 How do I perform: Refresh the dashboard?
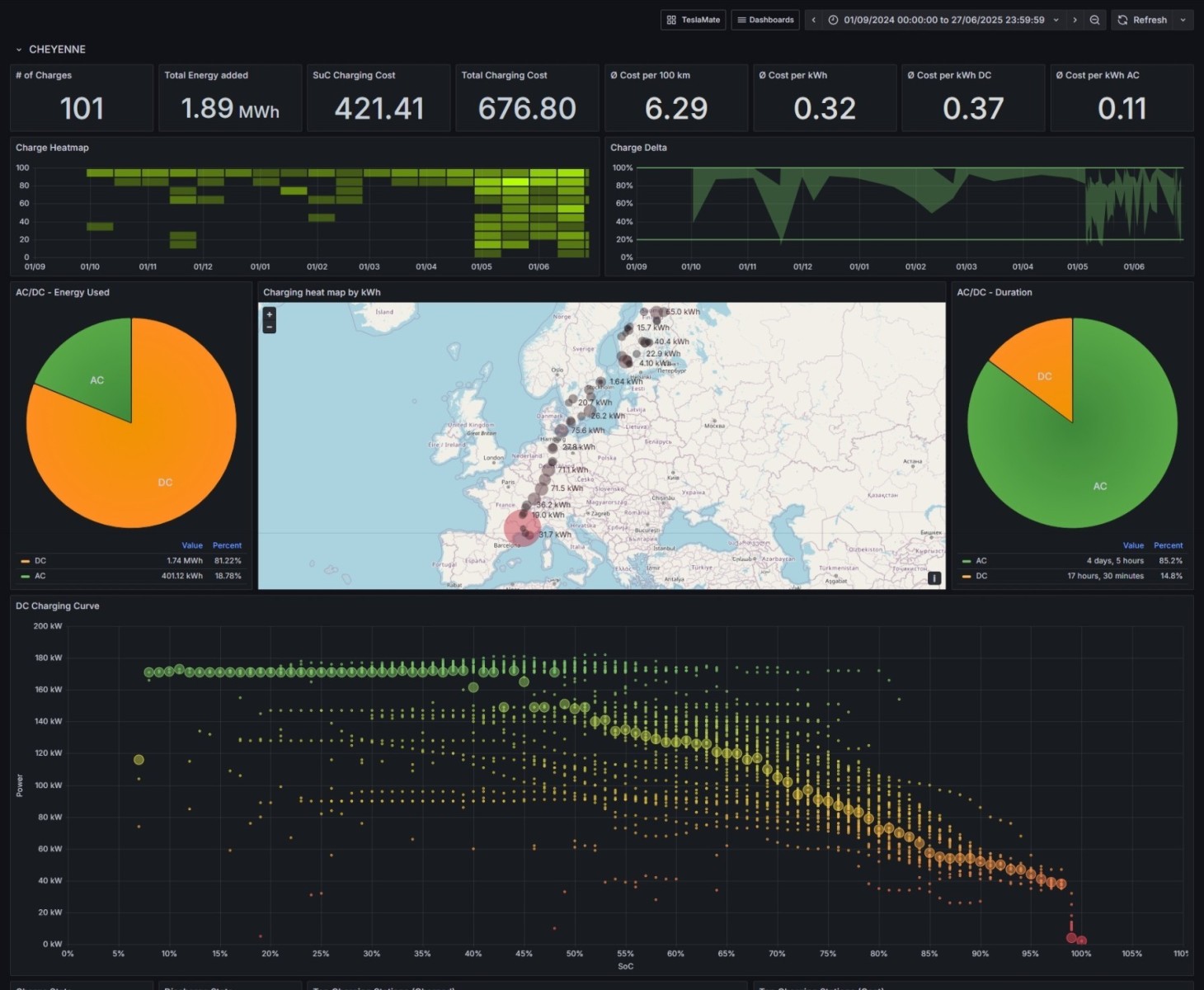(x=1142, y=20)
